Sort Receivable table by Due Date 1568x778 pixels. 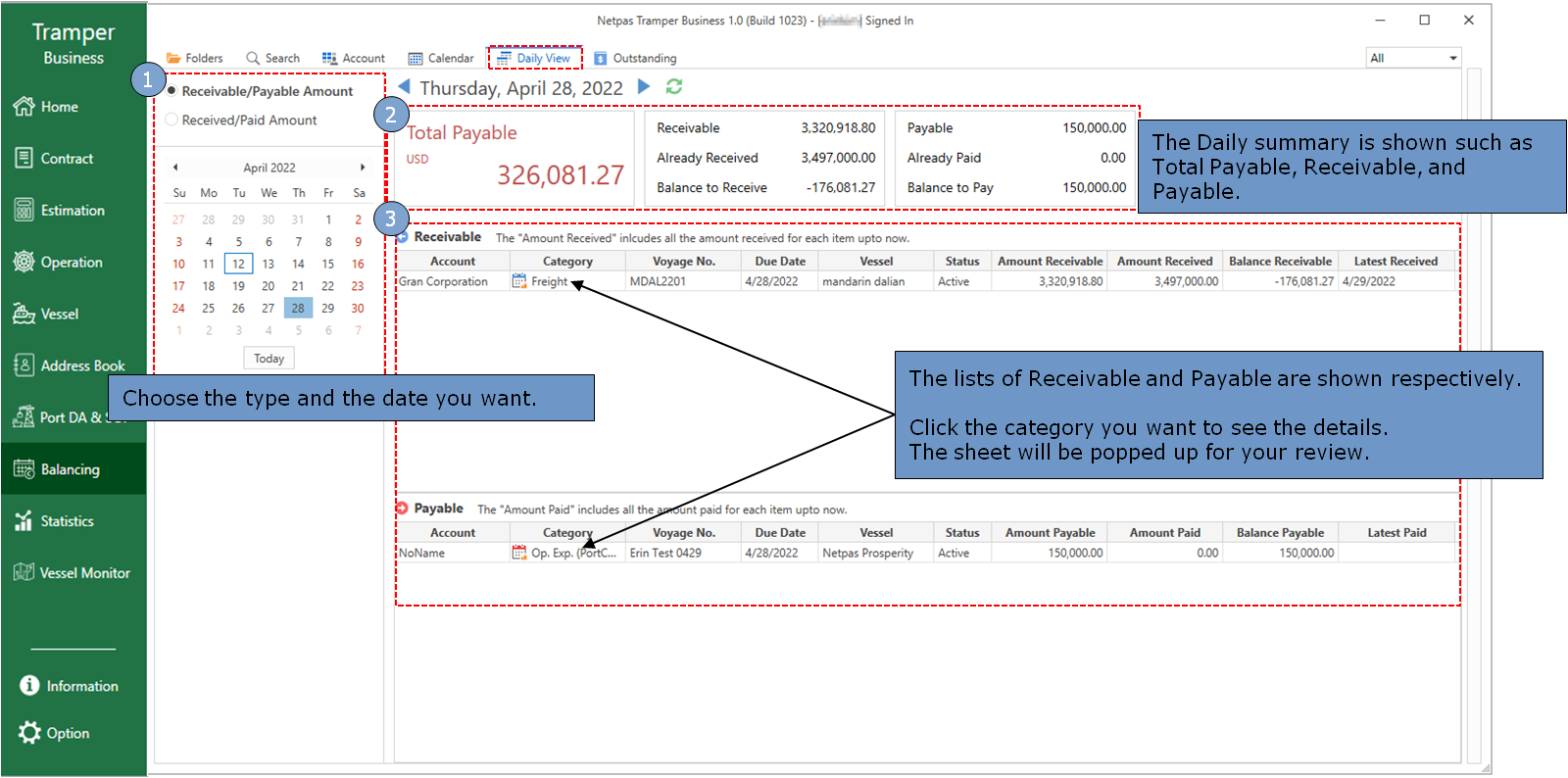click(780, 262)
